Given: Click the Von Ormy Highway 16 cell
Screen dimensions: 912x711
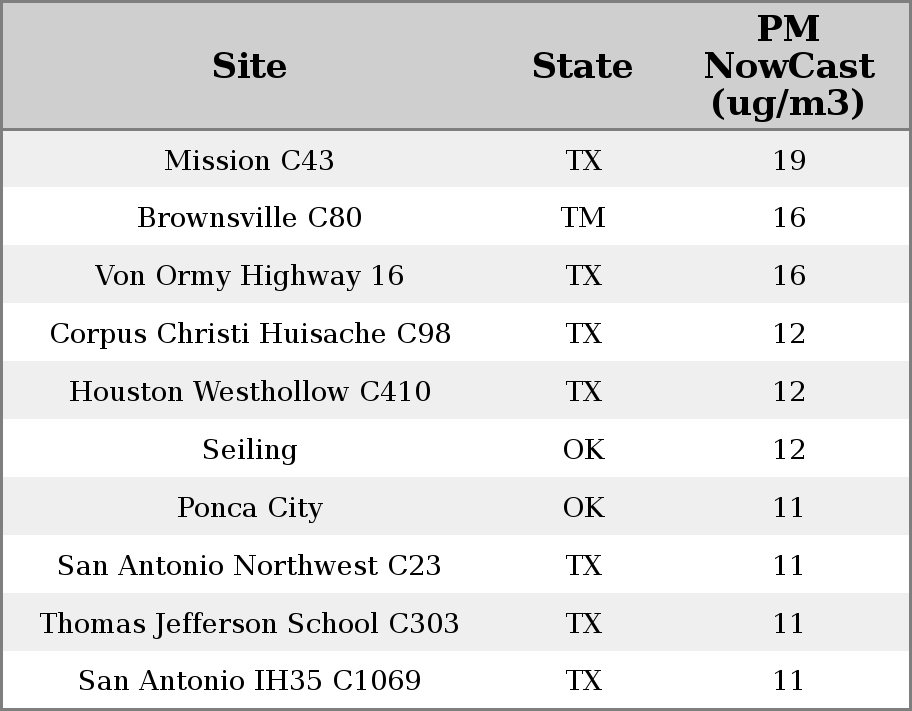Looking at the screenshot, I should [249, 276].
